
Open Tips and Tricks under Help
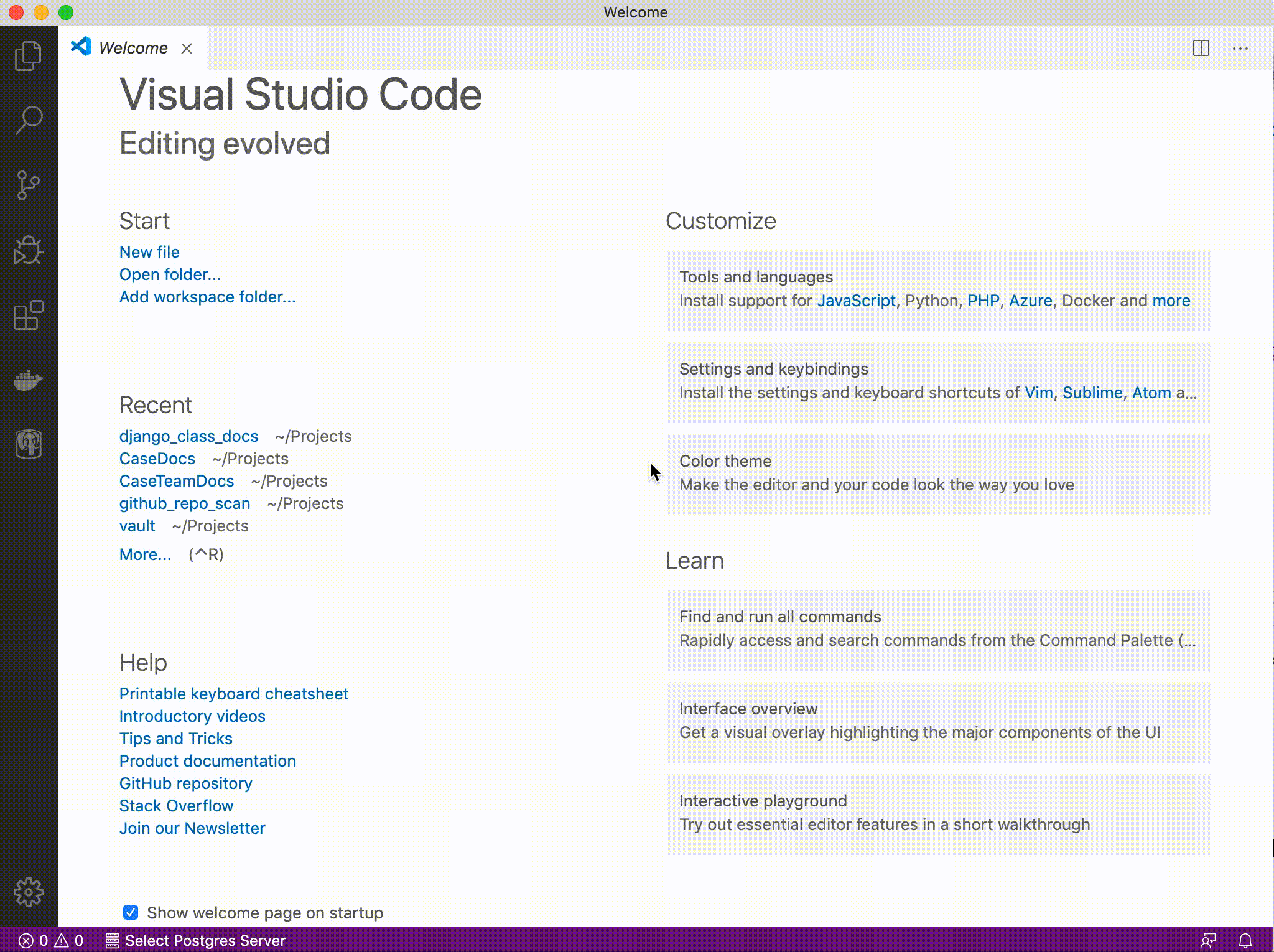(175, 739)
